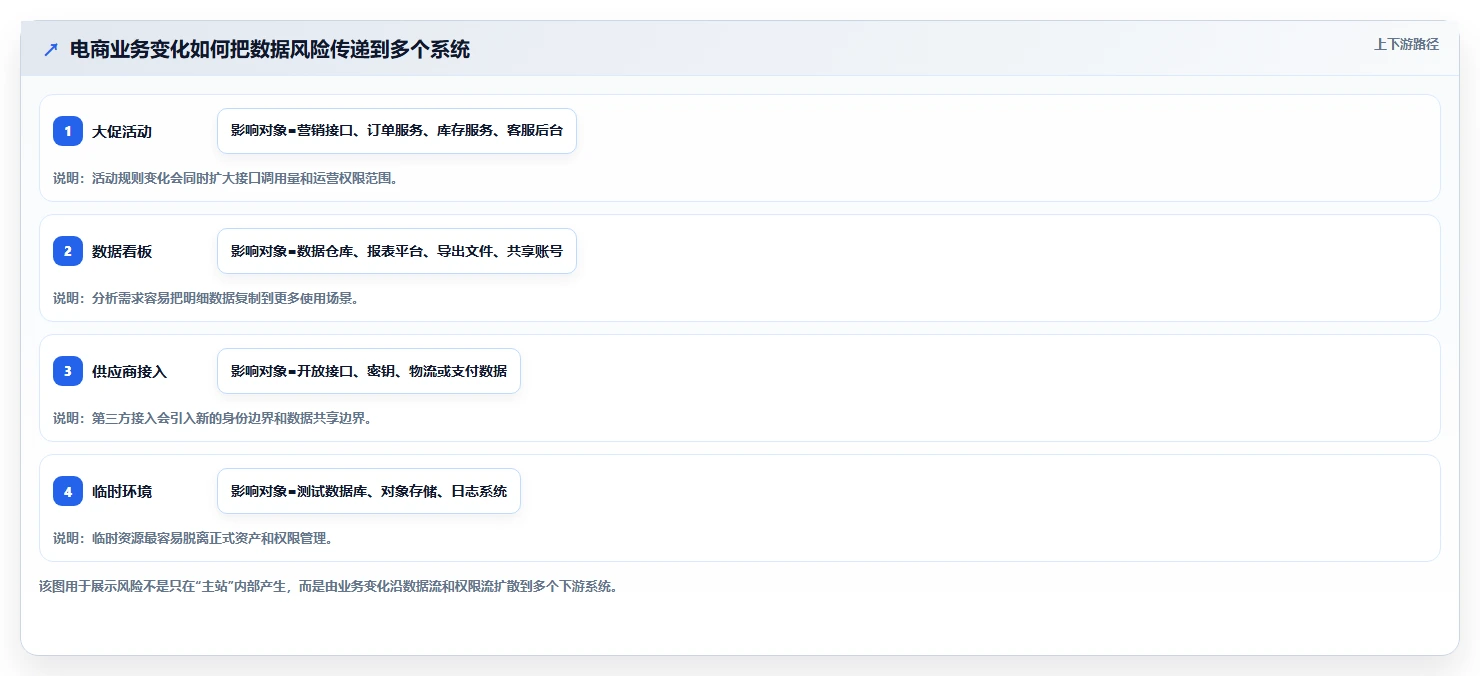1480x676 pixels.
Task: Click the footer caption starting 该图用于展示风险
Action: click(328, 586)
